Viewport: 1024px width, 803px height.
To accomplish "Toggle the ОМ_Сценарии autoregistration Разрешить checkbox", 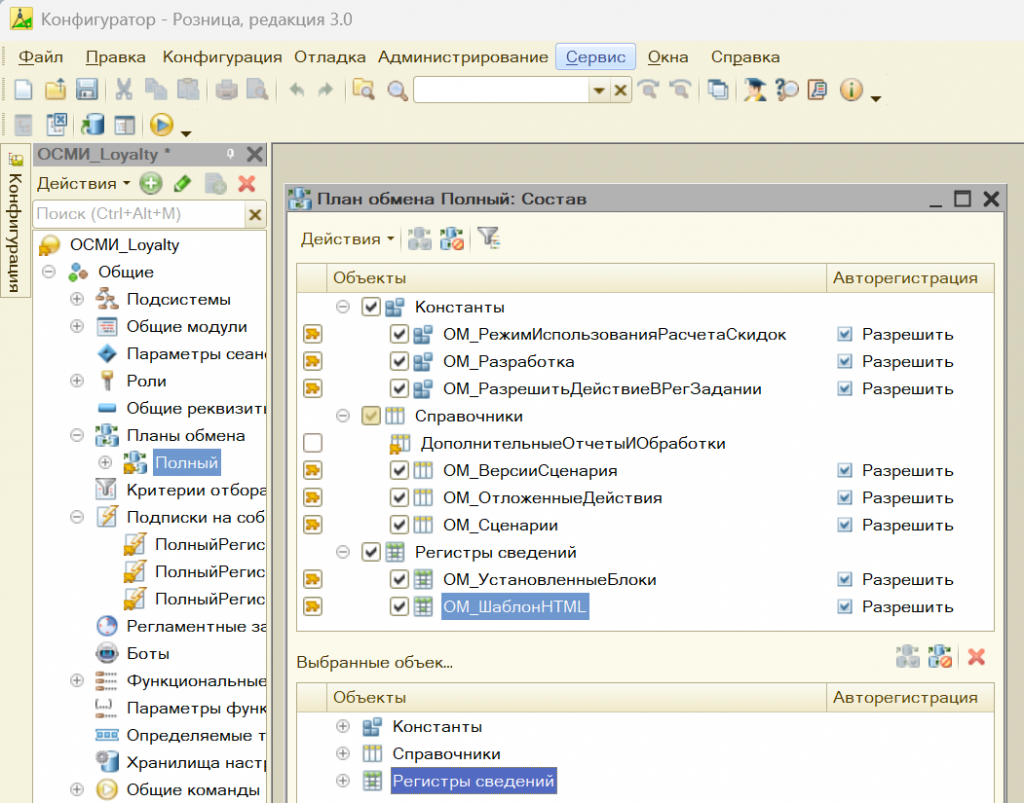I will click(844, 525).
